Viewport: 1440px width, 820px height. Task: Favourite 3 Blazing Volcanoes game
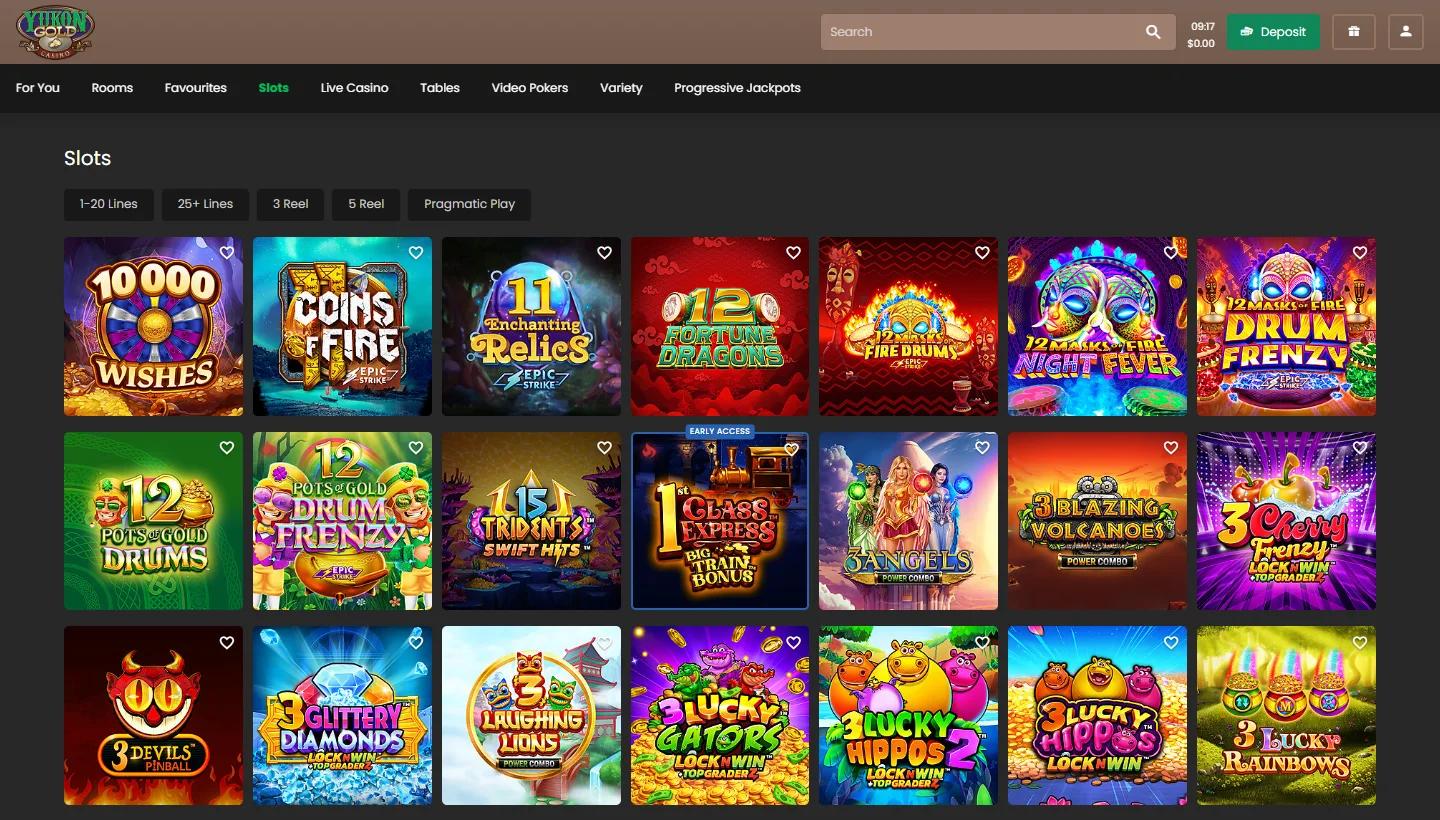click(x=1171, y=448)
